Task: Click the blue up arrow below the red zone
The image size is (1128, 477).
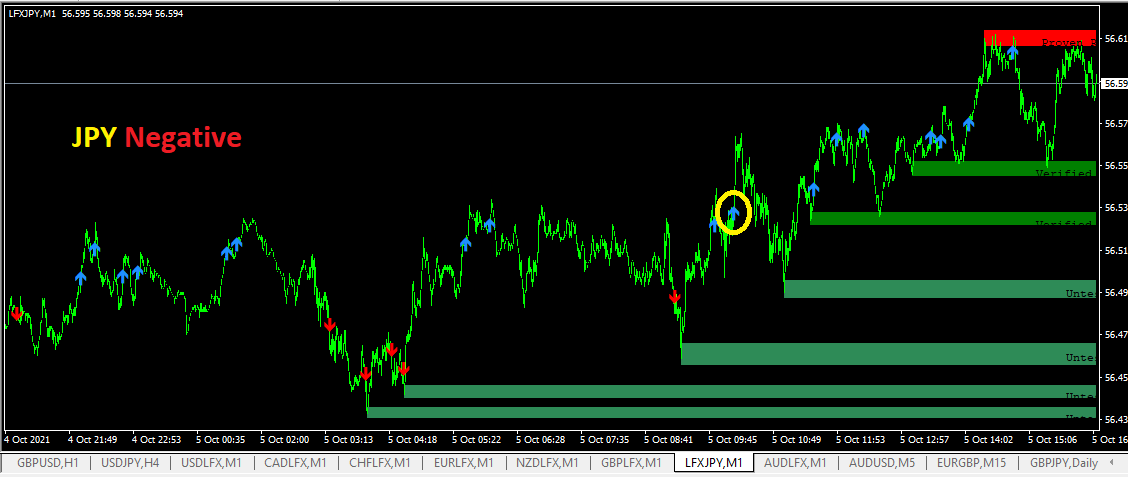Action: (x=1013, y=51)
